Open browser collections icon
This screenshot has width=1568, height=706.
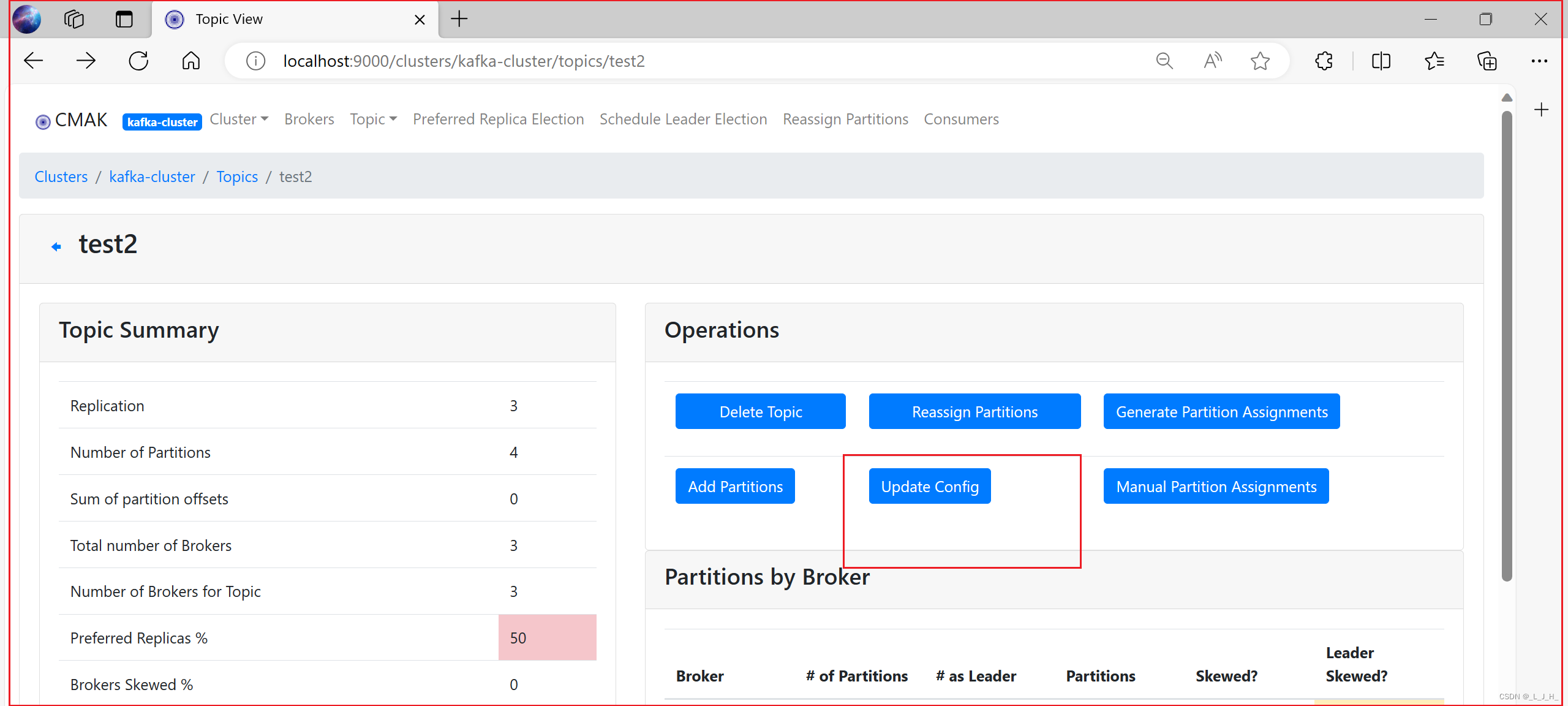pyautogui.click(x=1487, y=61)
